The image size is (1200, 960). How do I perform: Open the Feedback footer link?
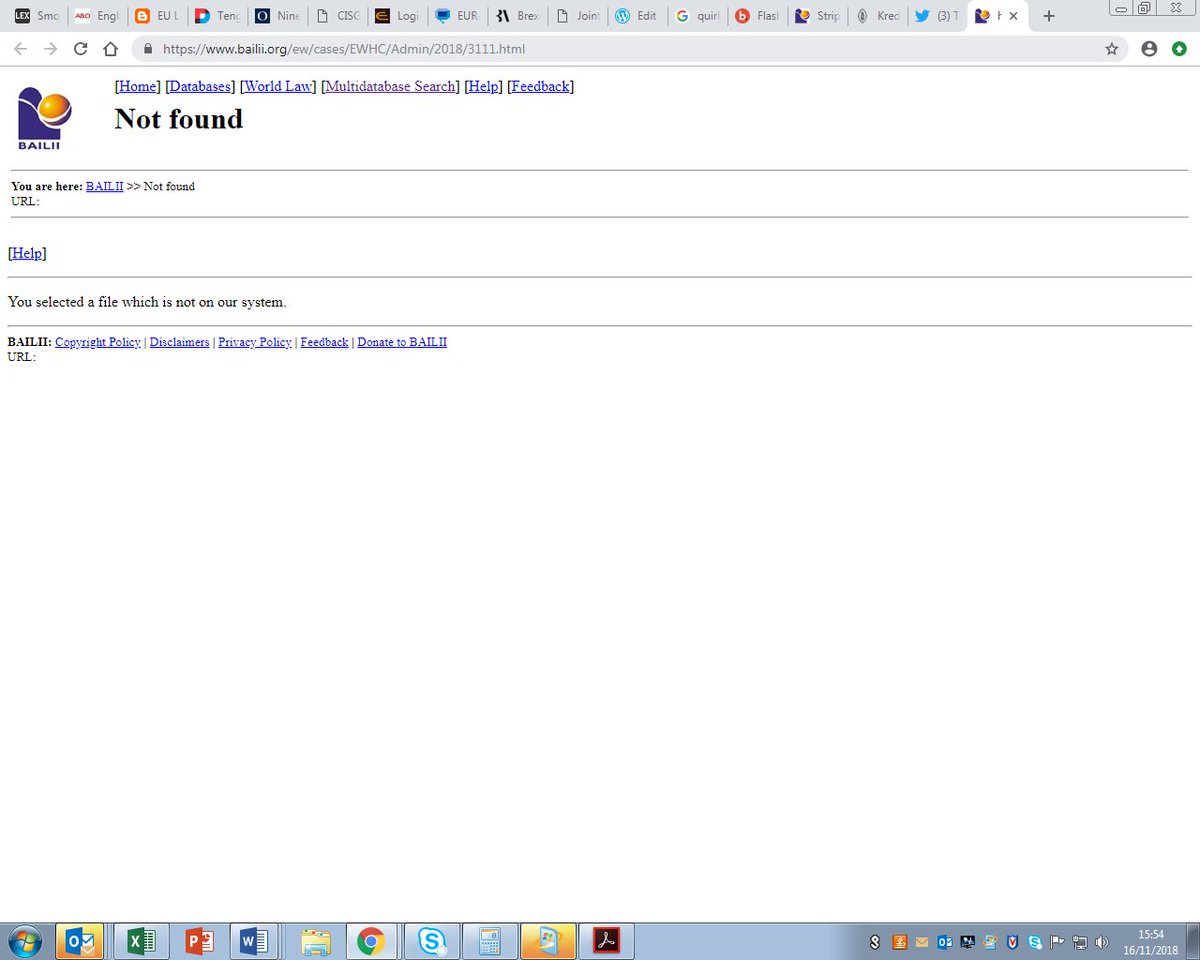pyautogui.click(x=324, y=342)
